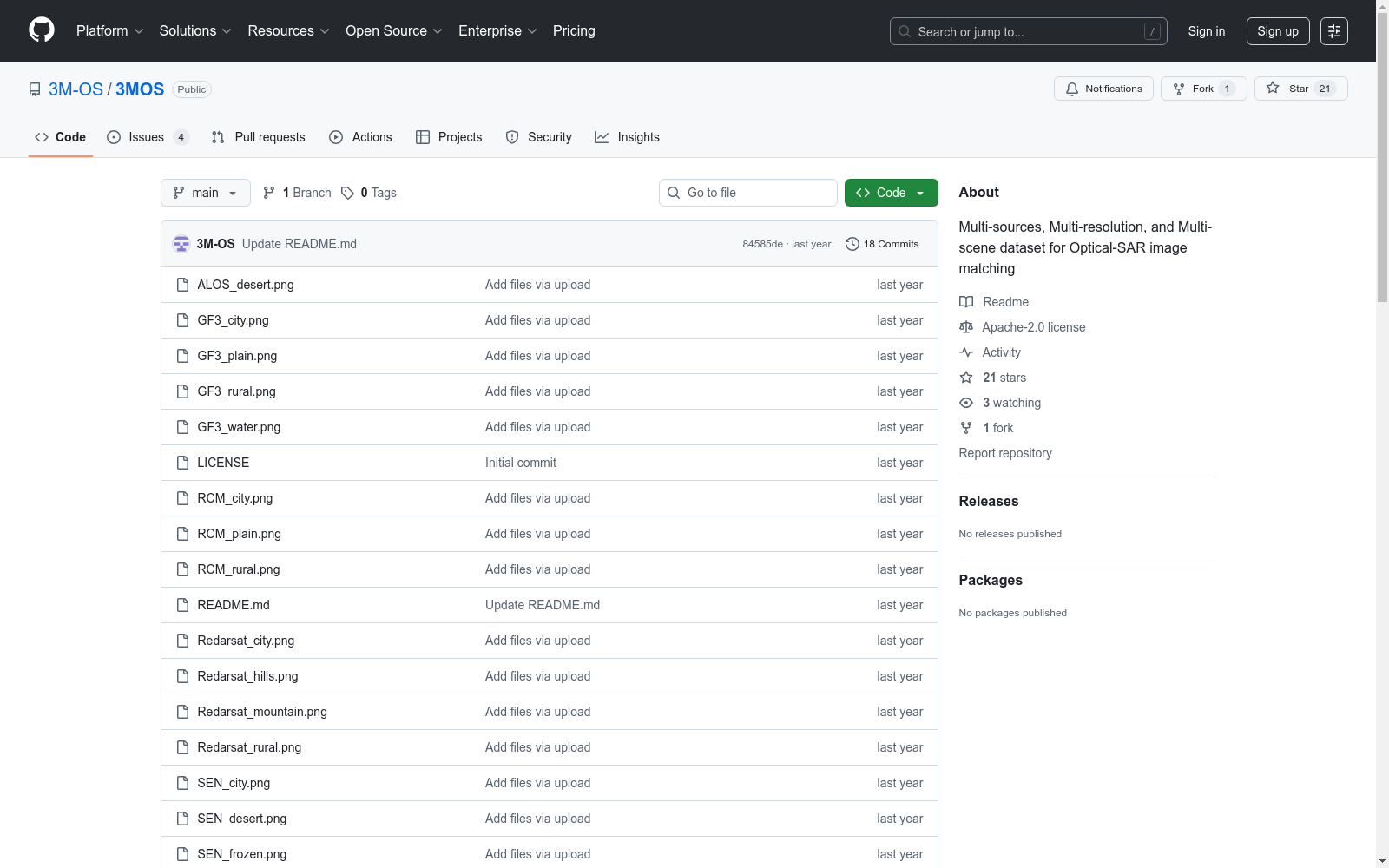
Task: Open file SEN_frozen.png
Action: (242, 854)
